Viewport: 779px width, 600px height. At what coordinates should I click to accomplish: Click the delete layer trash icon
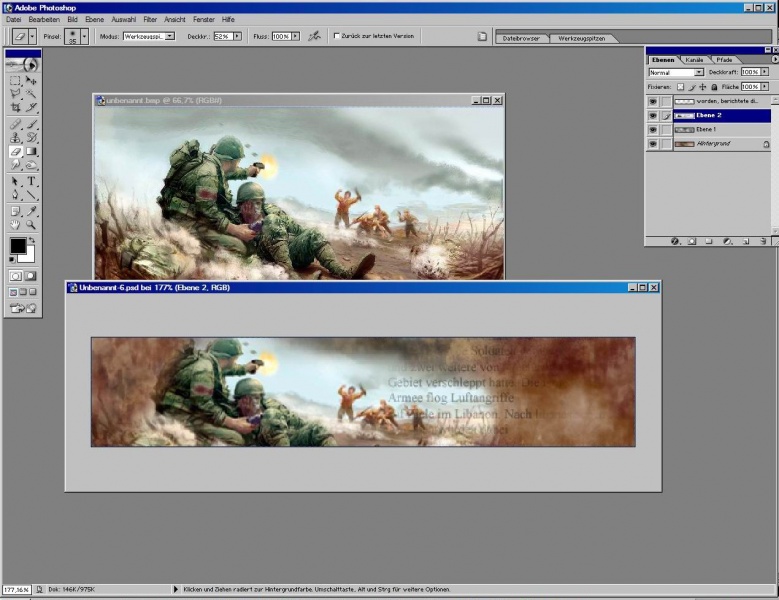pos(763,241)
